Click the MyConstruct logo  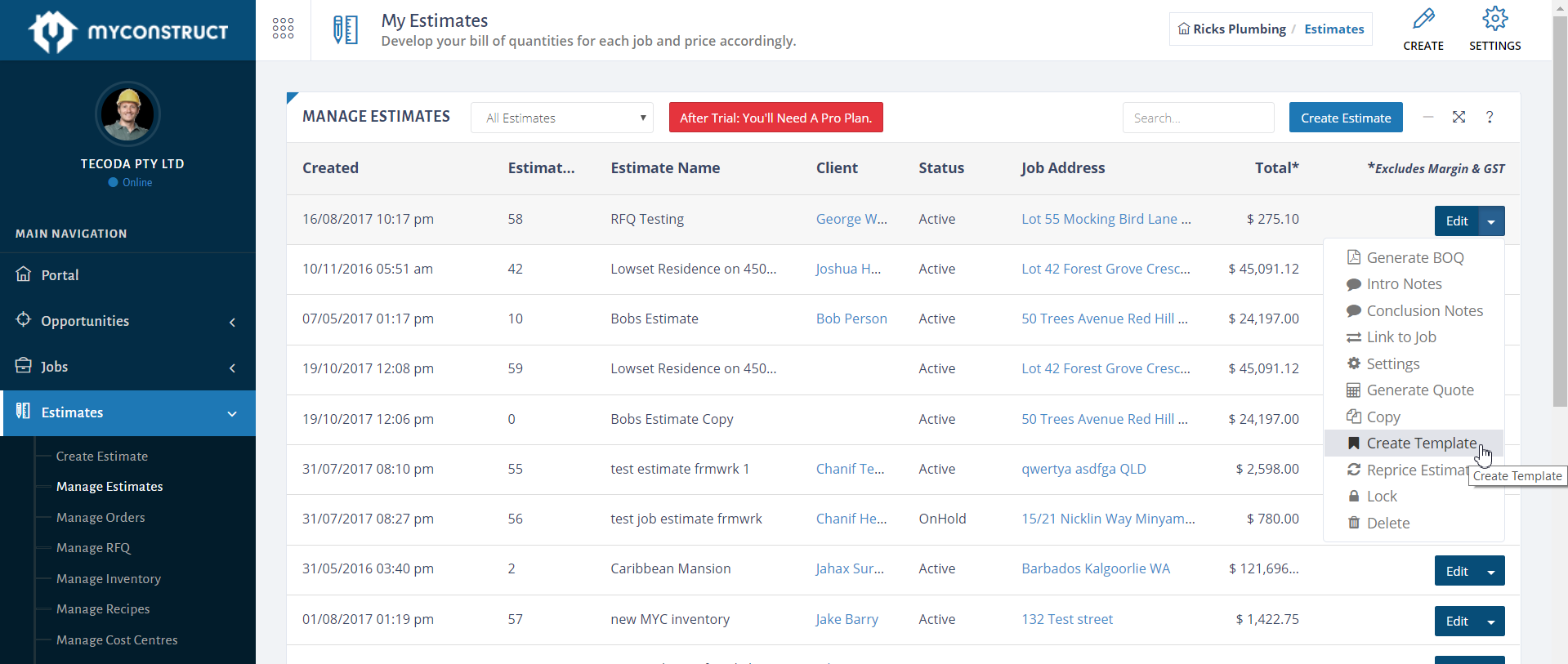128,32
